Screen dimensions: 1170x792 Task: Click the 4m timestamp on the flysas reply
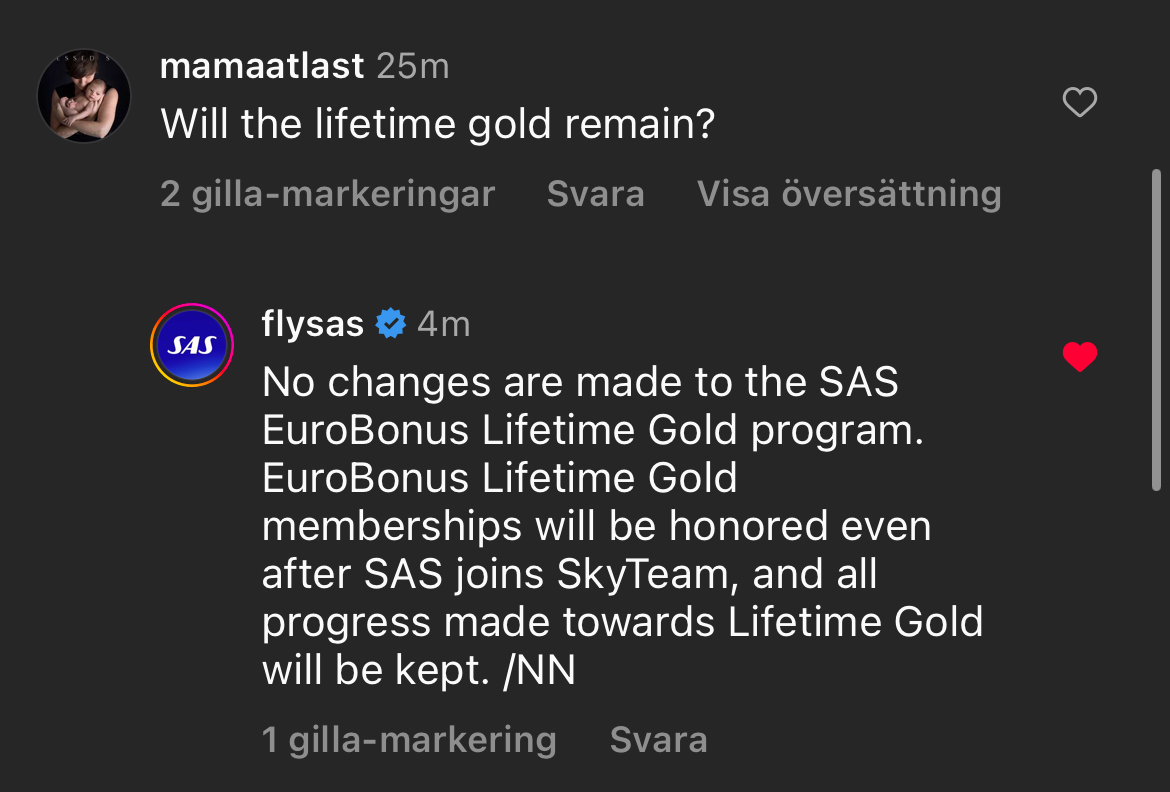[x=443, y=324]
